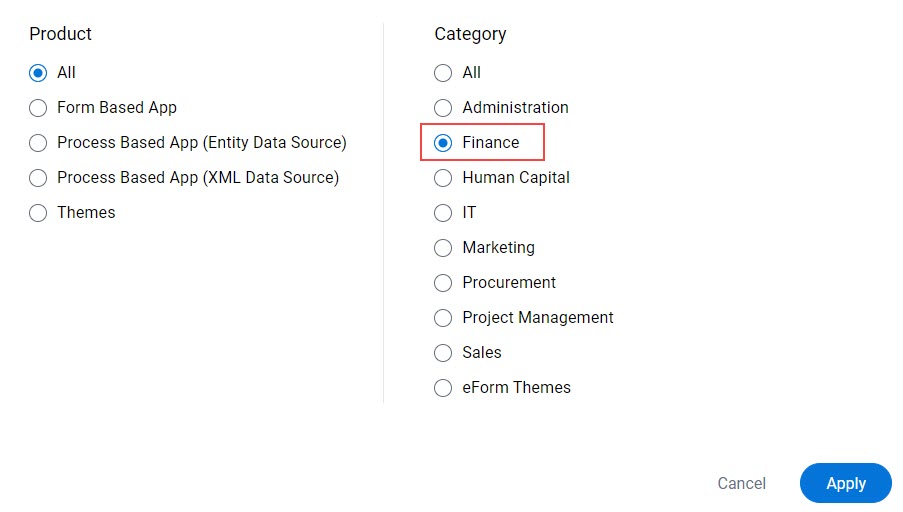903x512 pixels.
Task: Pick the Project Management category
Action: pyautogui.click(x=443, y=318)
